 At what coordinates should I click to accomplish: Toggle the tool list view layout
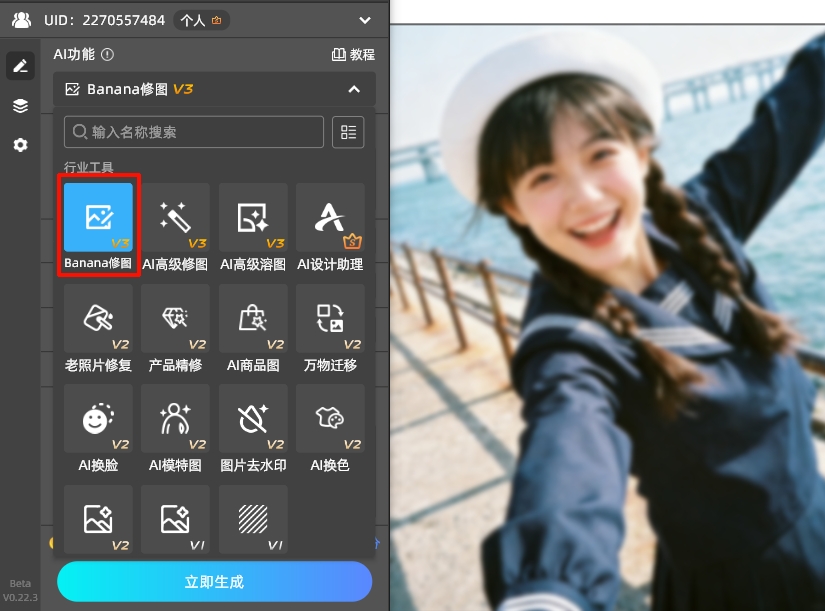[x=348, y=132]
